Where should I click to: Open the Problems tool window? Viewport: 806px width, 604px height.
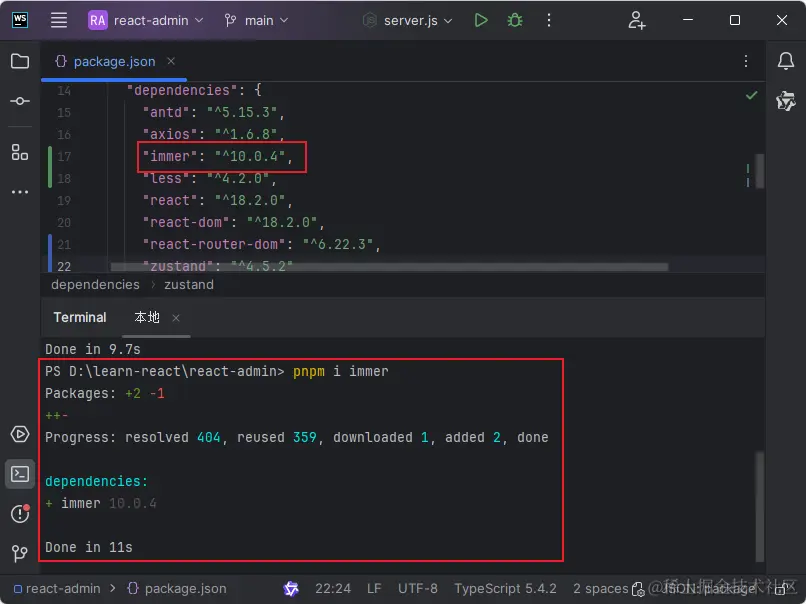coord(20,513)
